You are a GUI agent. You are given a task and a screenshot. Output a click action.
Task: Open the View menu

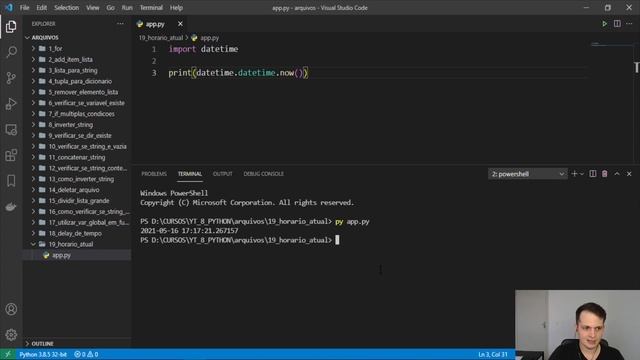click(92, 8)
